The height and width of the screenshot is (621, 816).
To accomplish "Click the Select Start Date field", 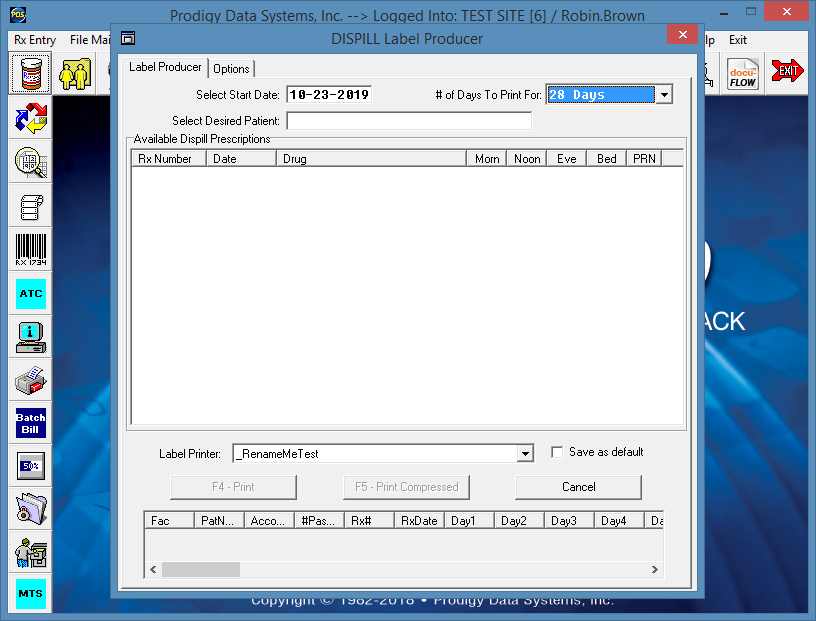I will [329, 95].
